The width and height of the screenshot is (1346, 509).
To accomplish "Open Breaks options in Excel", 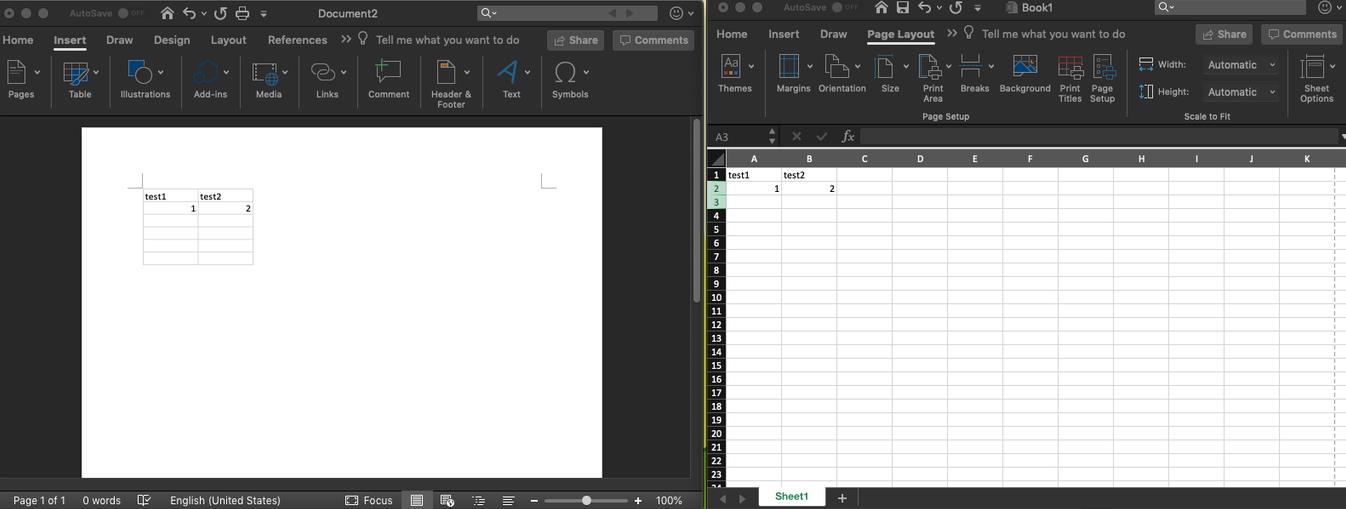I will coord(974,74).
